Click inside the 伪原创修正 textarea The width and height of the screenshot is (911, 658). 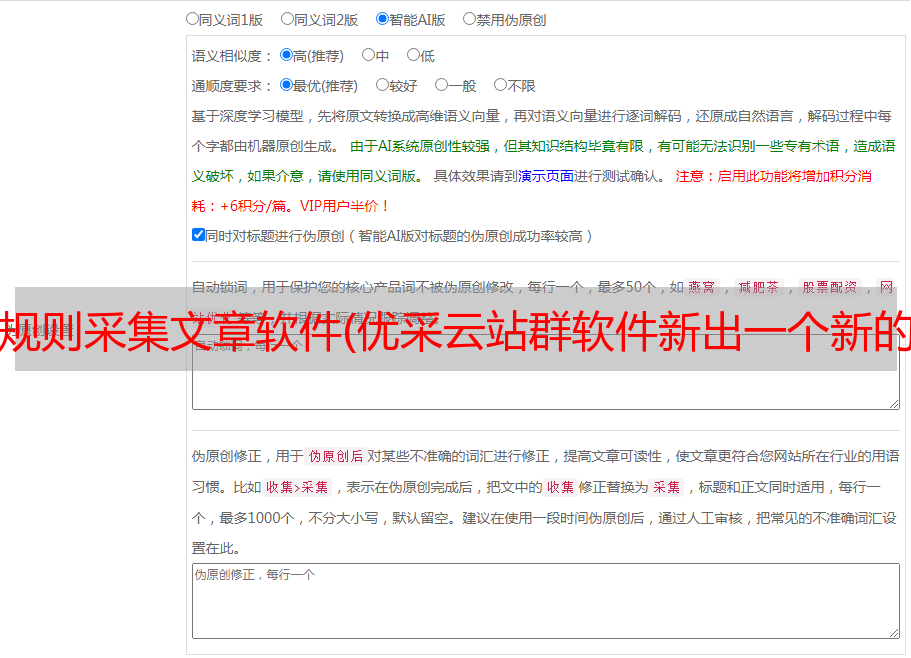(x=546, y=601)
